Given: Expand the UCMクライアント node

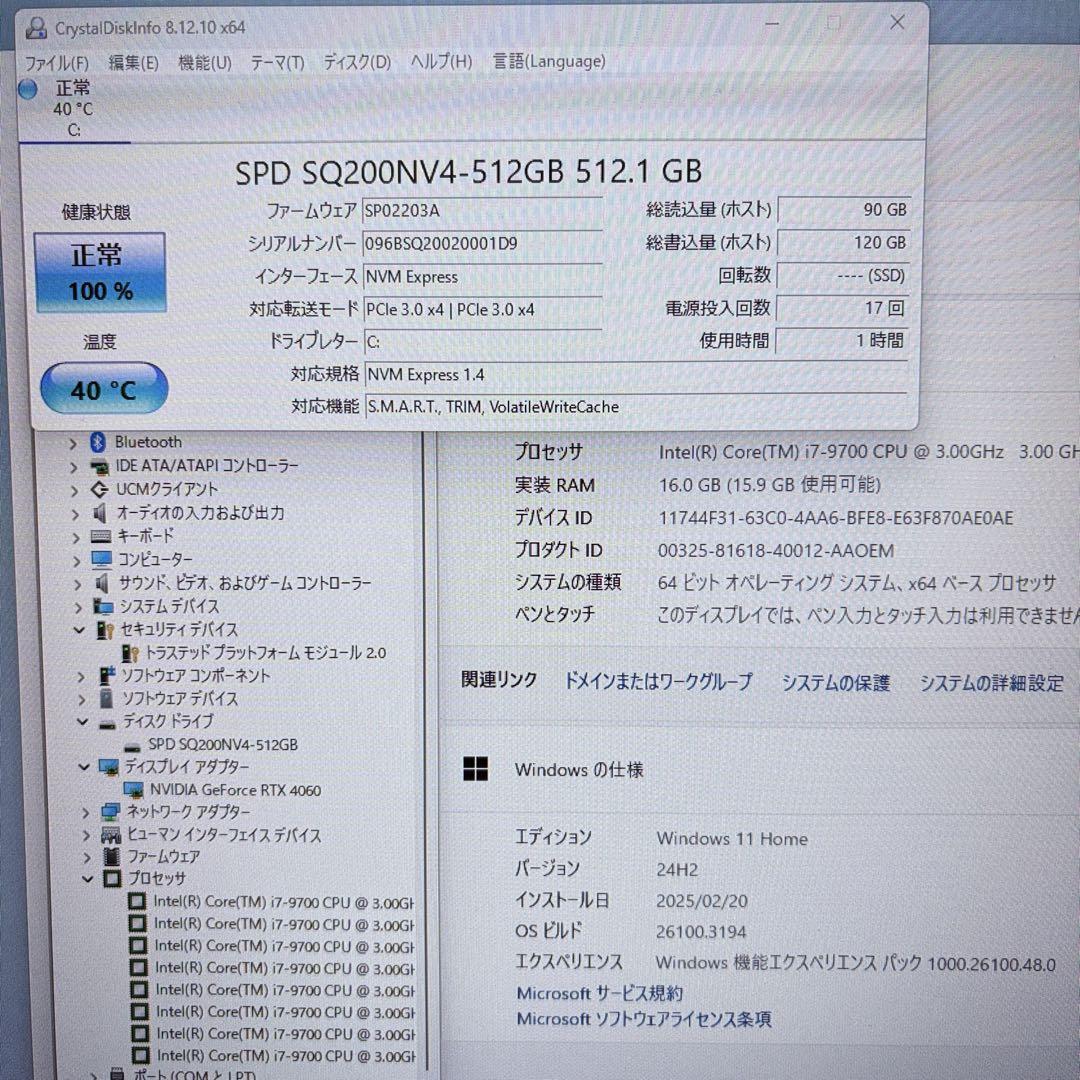Looking at the screenshot, I should [x=75, y=491].
